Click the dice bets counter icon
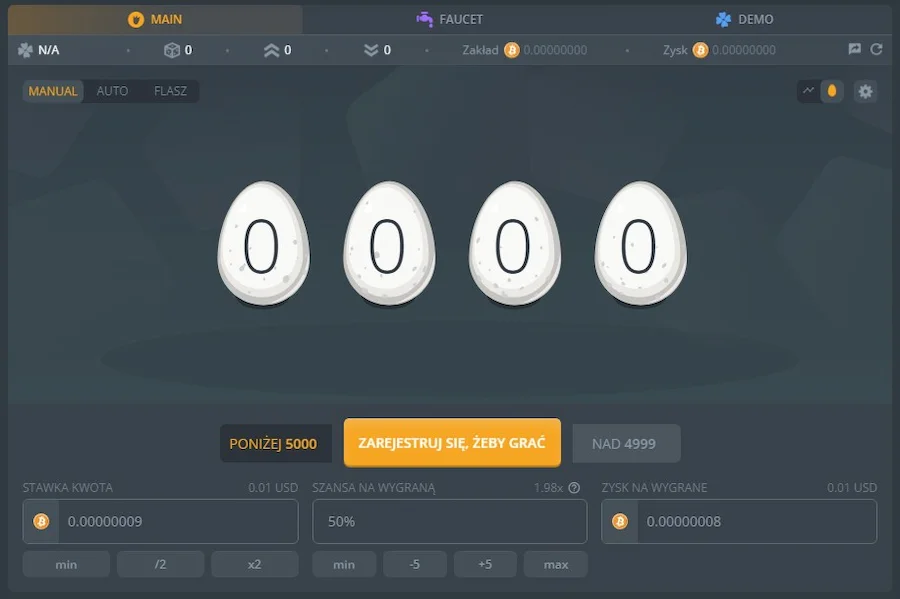 pos(172,50)
